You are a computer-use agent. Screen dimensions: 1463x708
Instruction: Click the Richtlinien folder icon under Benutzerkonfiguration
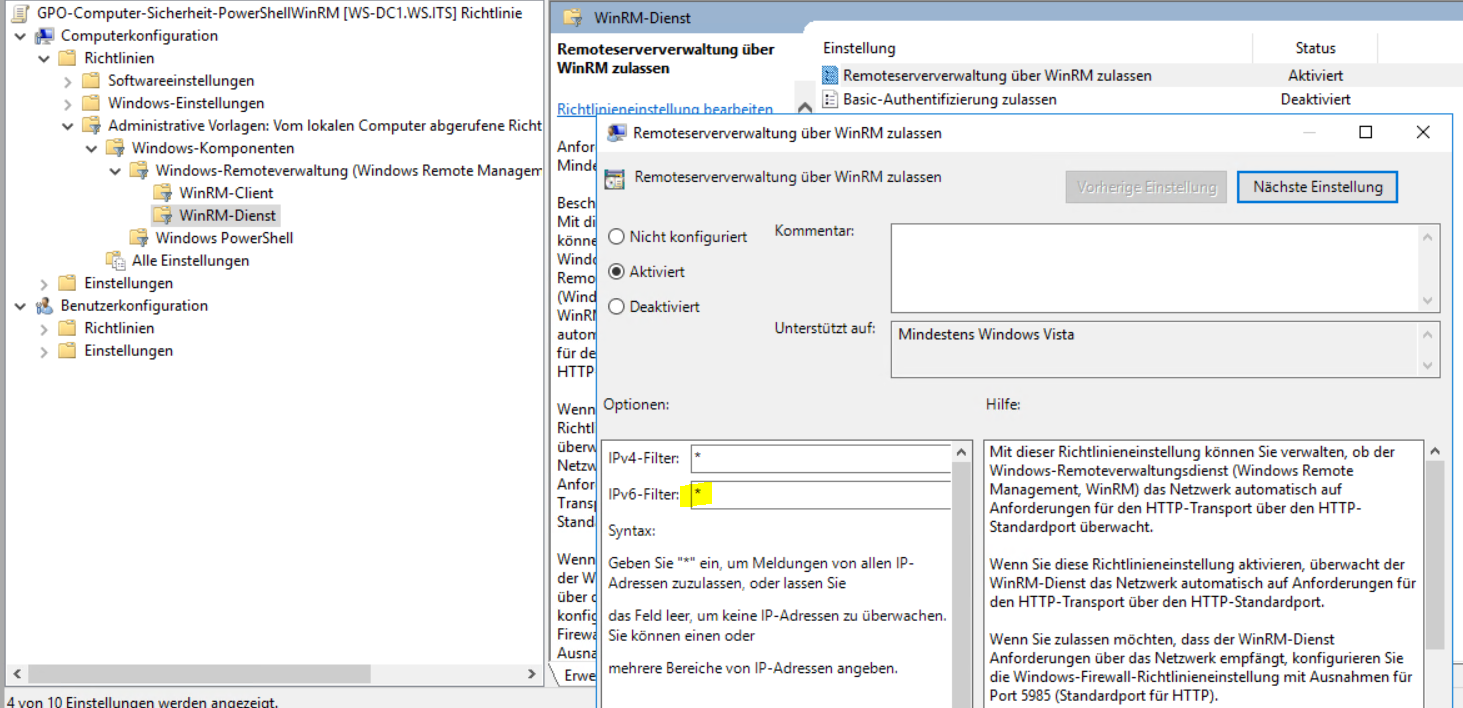coord(67,328)
